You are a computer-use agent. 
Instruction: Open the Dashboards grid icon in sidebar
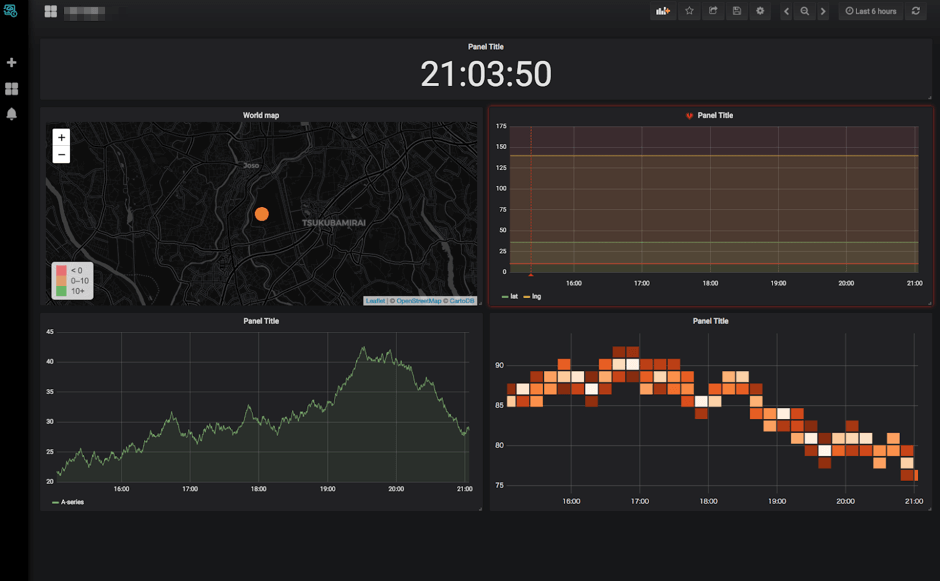12,89
